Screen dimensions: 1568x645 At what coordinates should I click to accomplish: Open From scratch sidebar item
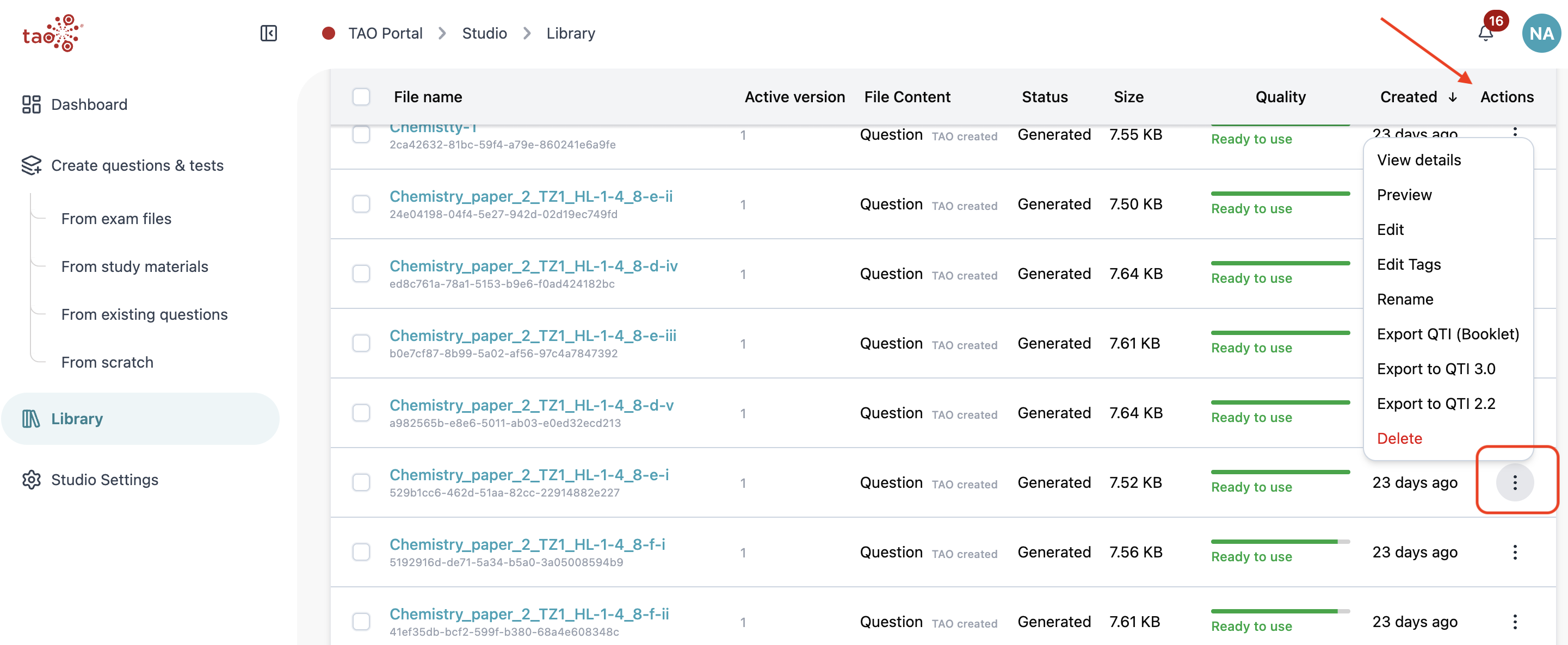coord(107,362)
